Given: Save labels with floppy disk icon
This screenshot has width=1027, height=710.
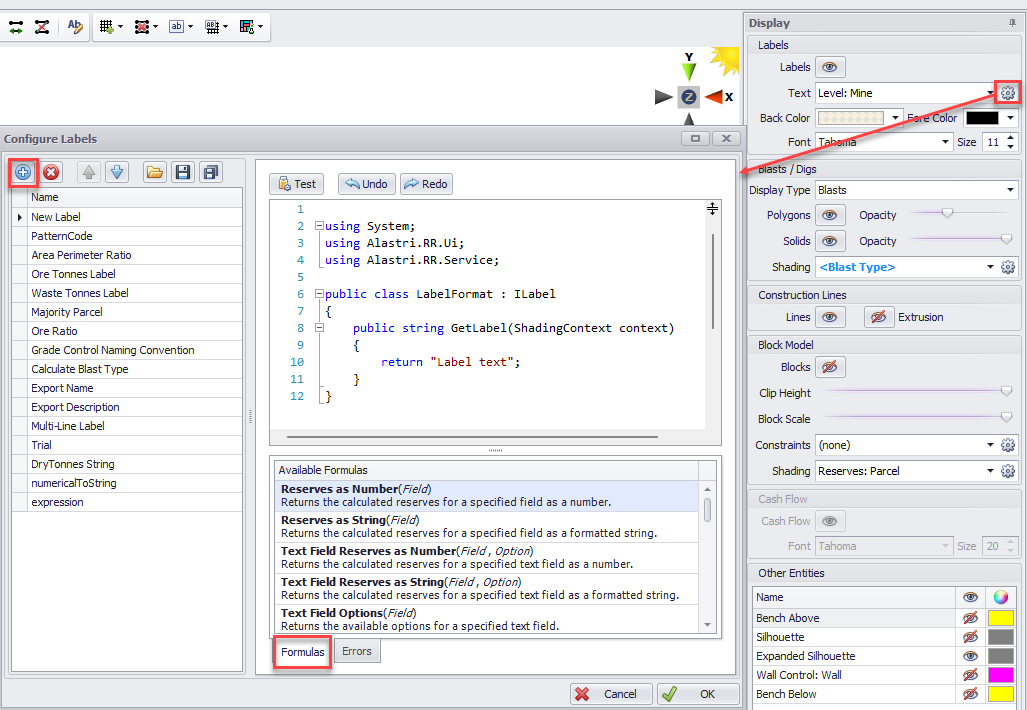Looking at the screenshot, I should (x=182, y=172).
